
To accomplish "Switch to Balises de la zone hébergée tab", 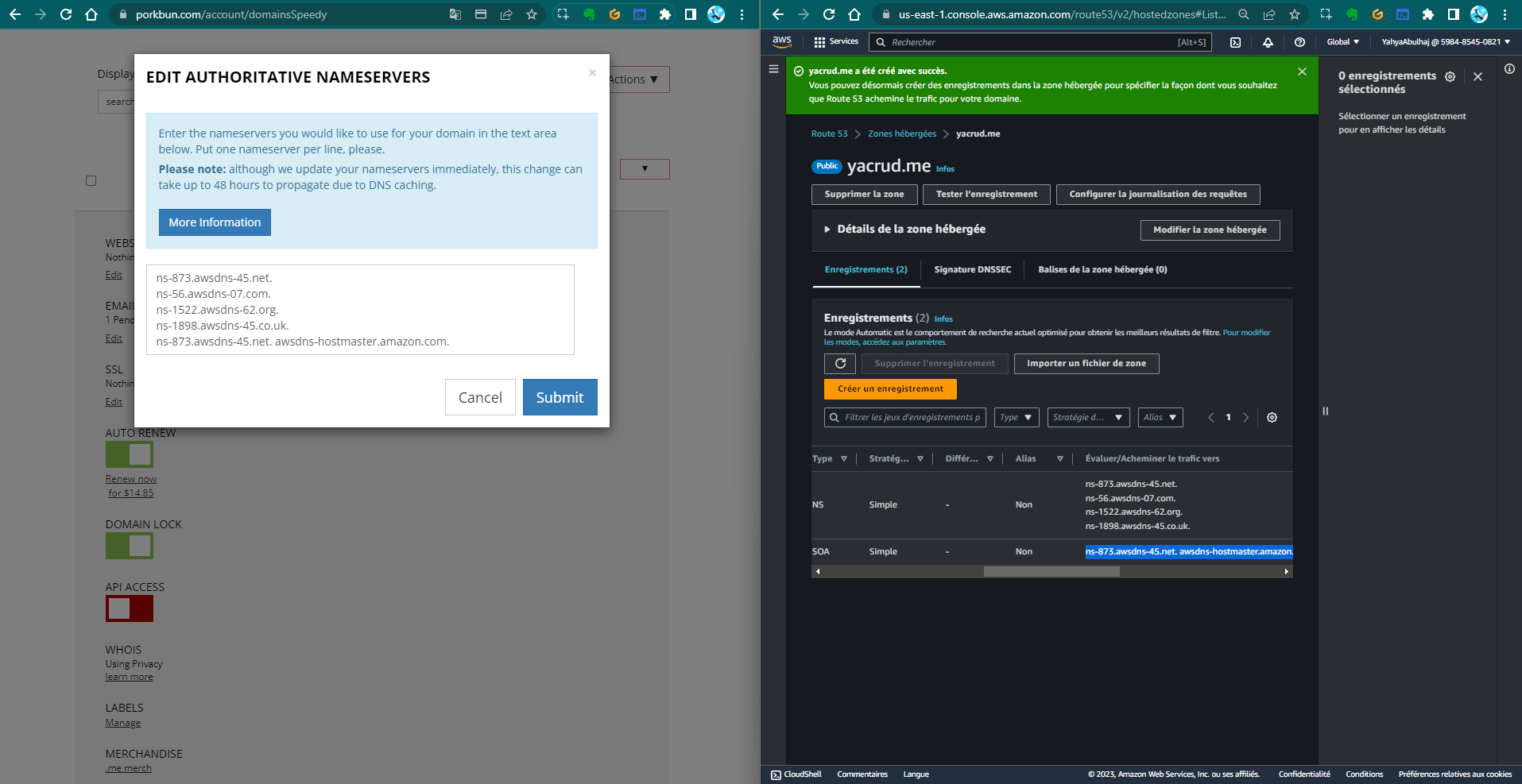I will click(1102, 270).
